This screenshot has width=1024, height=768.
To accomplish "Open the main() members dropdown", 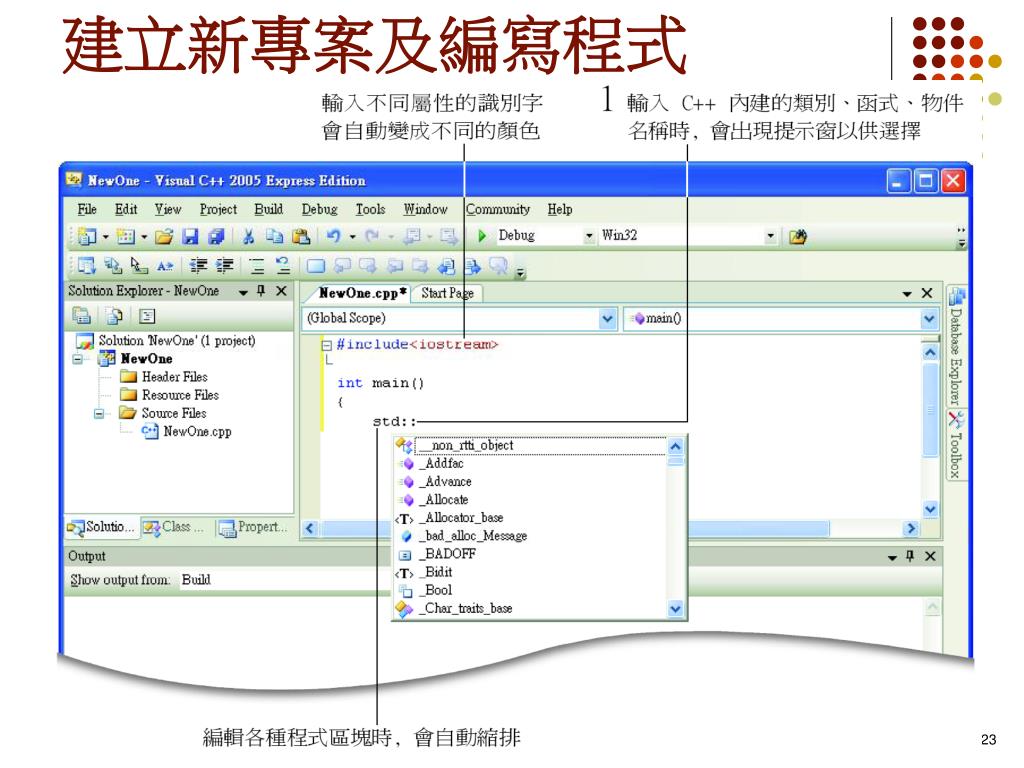I will coord(929,319).
